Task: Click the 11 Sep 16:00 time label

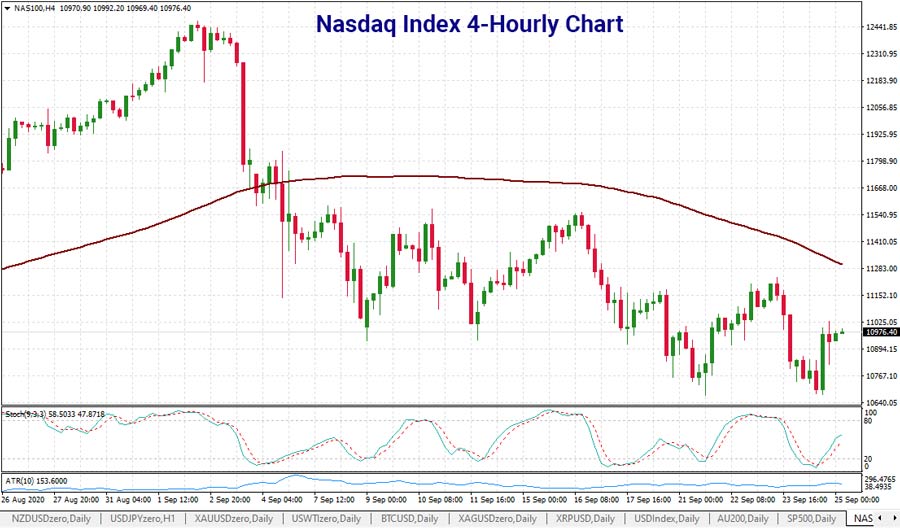Action: (x=493, y=500)
